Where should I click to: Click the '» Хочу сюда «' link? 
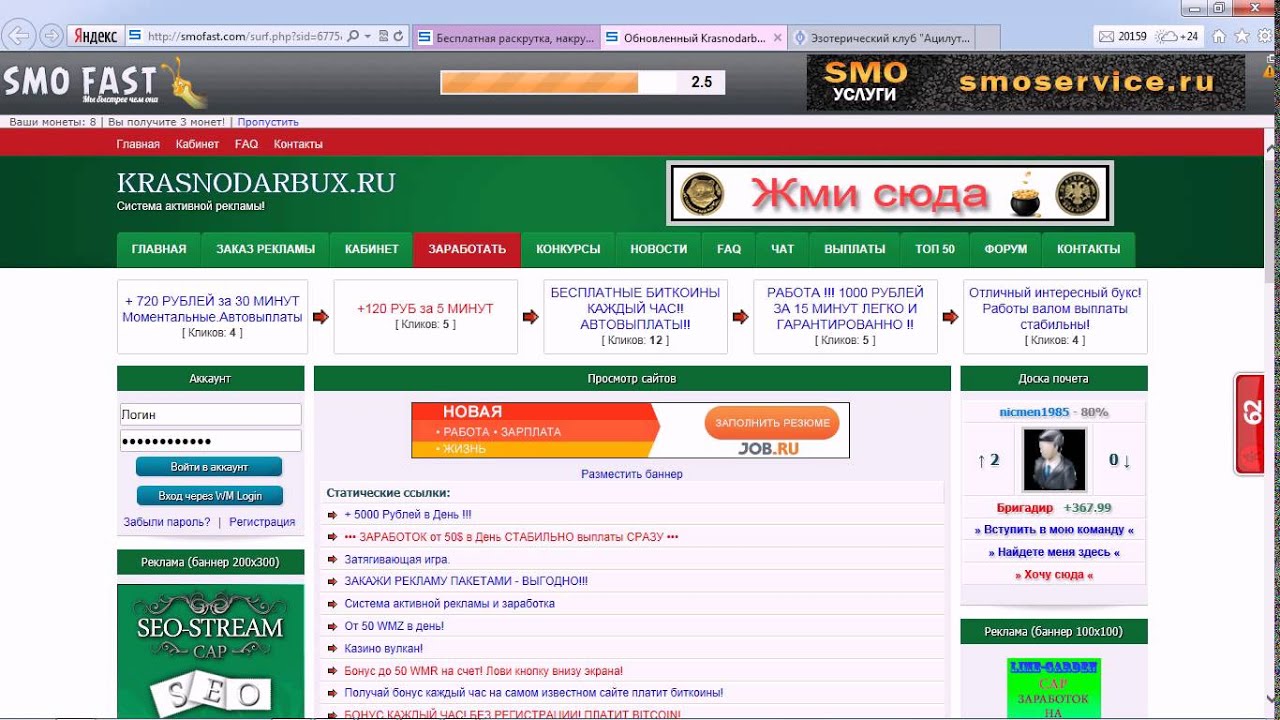point(1054,575)
